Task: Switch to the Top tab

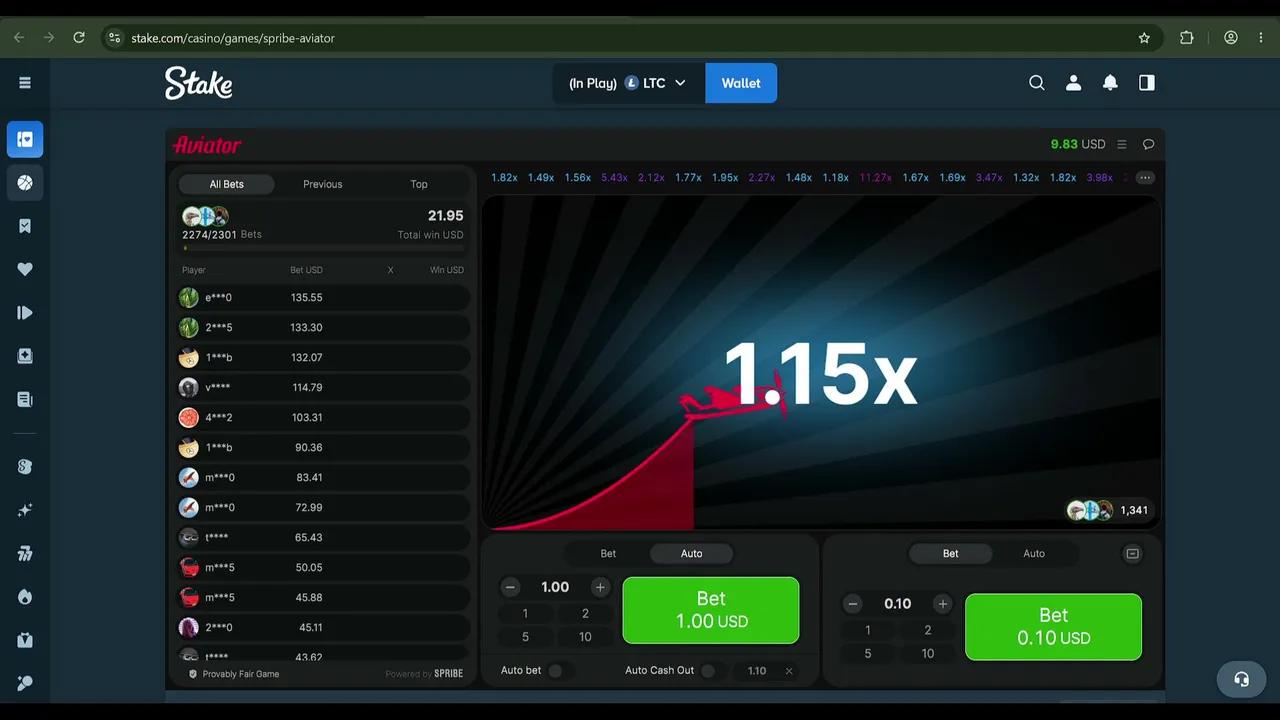Action: click(x=419, y=184)
